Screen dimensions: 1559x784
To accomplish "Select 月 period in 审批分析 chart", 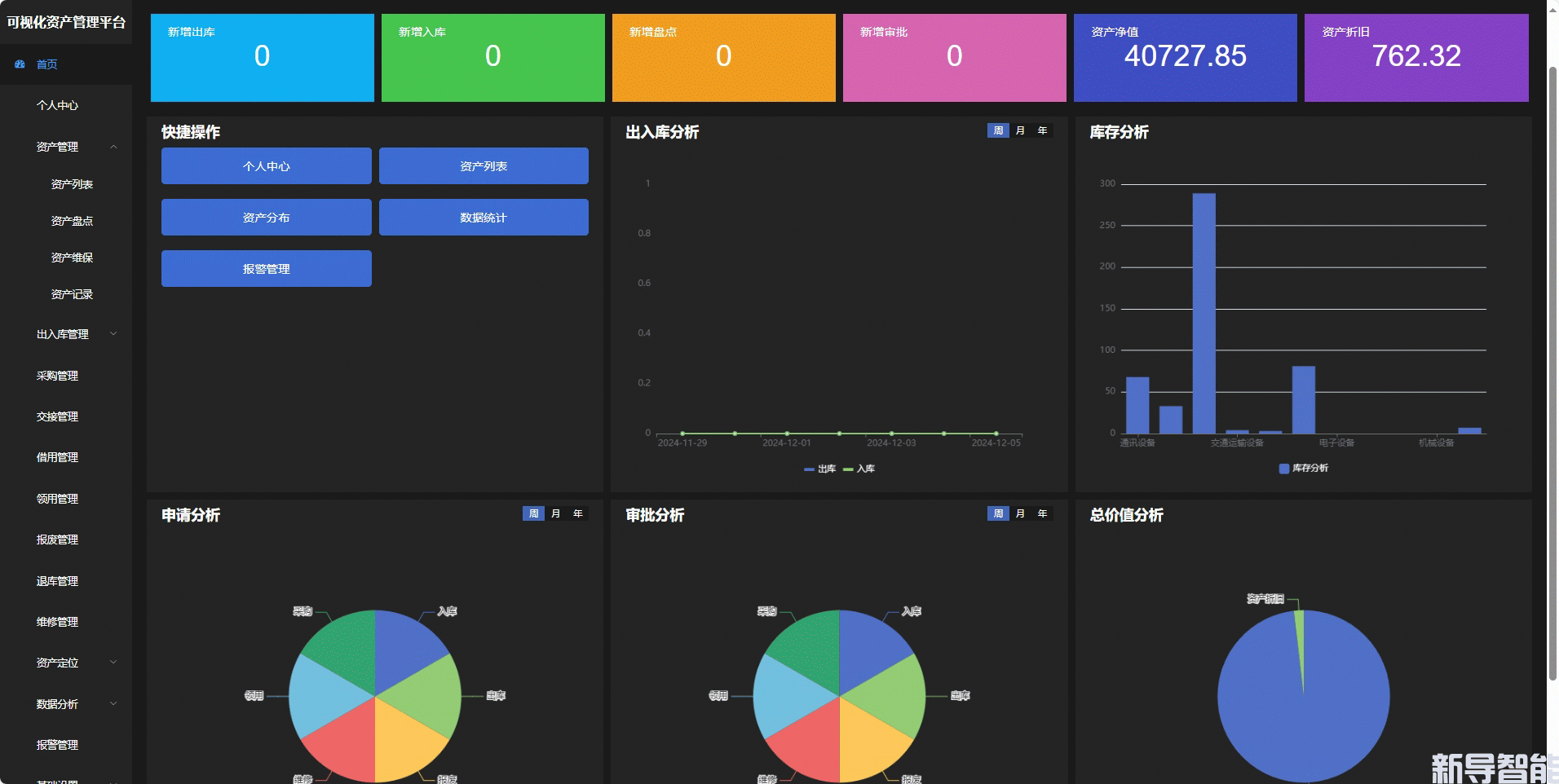I will pos(1020,514).
